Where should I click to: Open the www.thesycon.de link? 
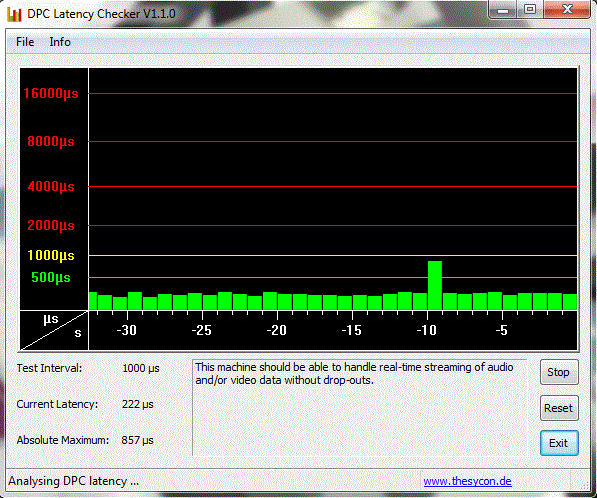coord(467,481)
